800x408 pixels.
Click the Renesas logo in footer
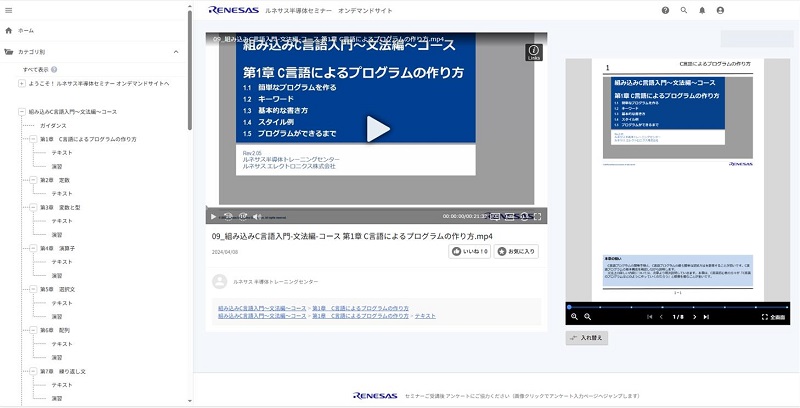coord(375,395)
